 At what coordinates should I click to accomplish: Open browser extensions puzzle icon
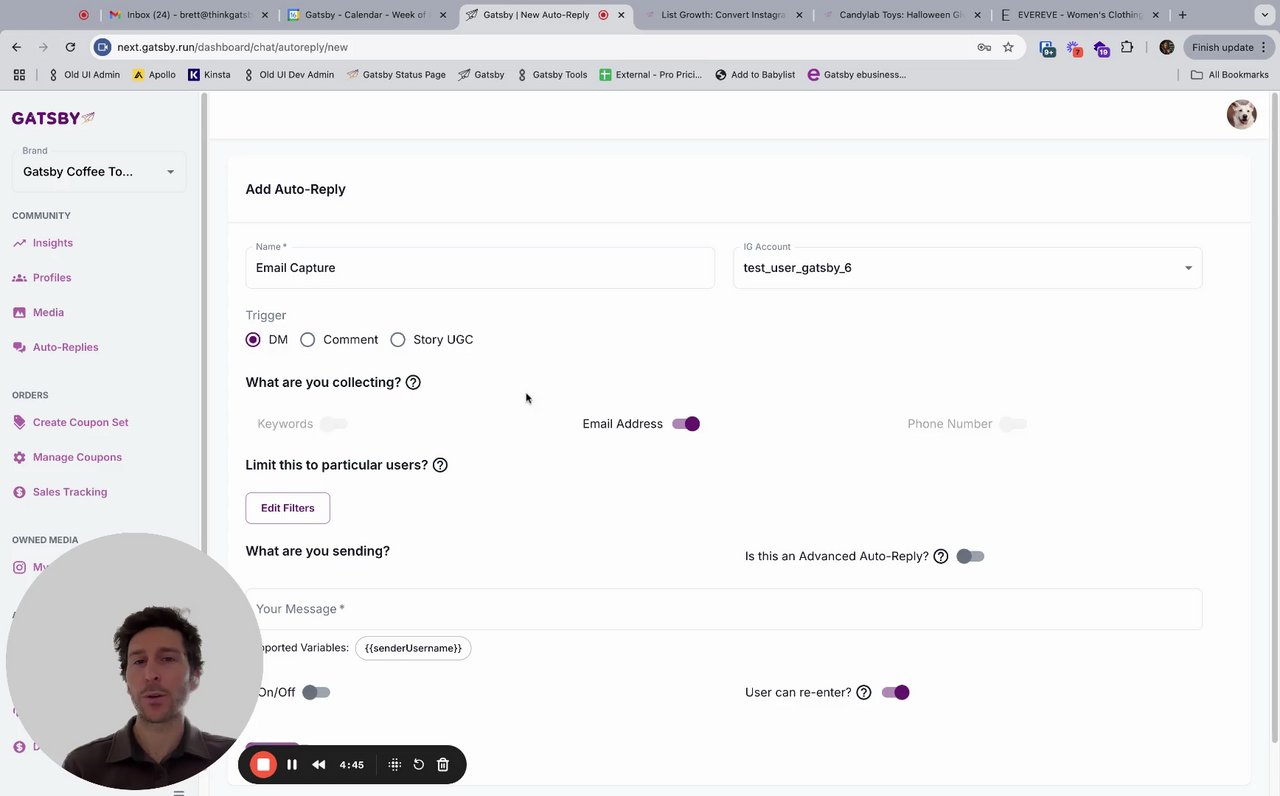1127,47
